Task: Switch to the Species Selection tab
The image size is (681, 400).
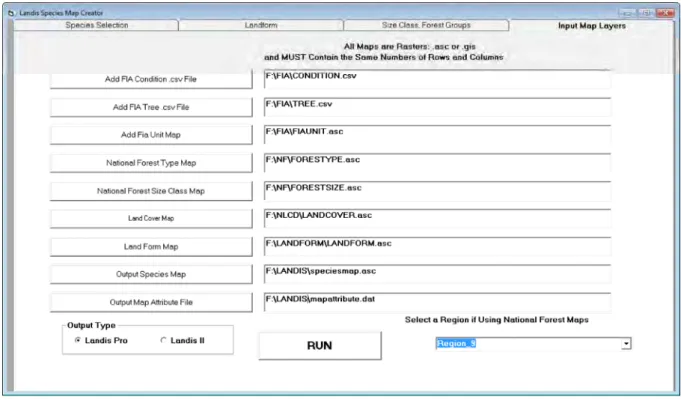Action: 96,25
